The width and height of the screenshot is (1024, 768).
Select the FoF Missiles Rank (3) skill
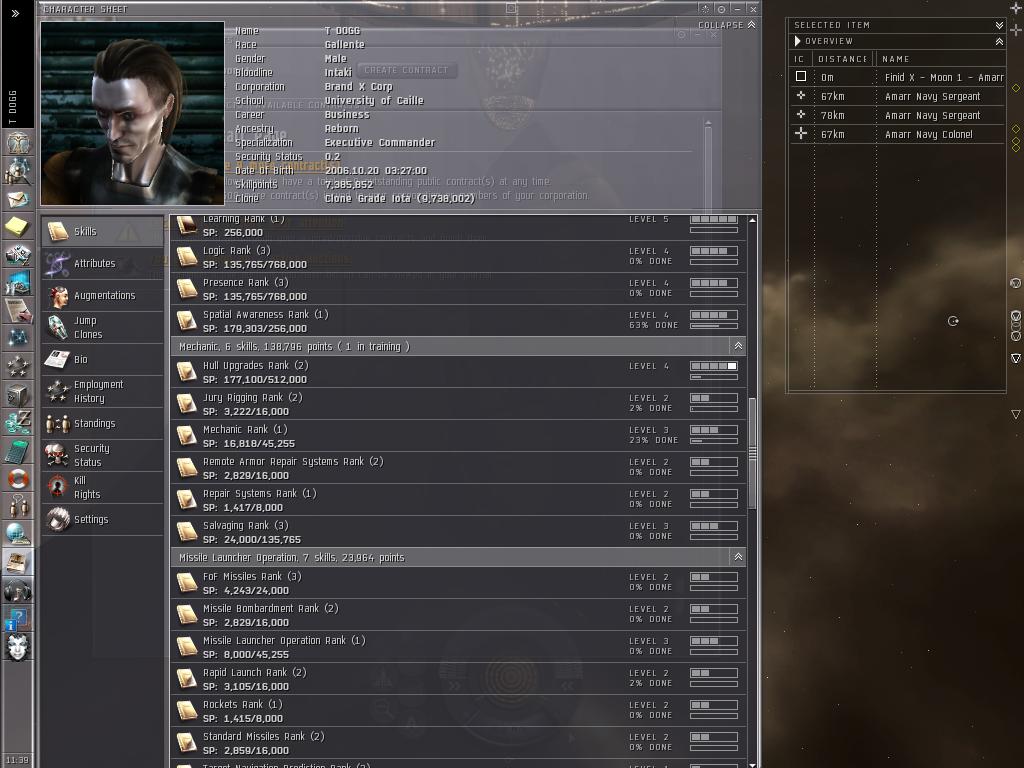[x=458, y=583]
